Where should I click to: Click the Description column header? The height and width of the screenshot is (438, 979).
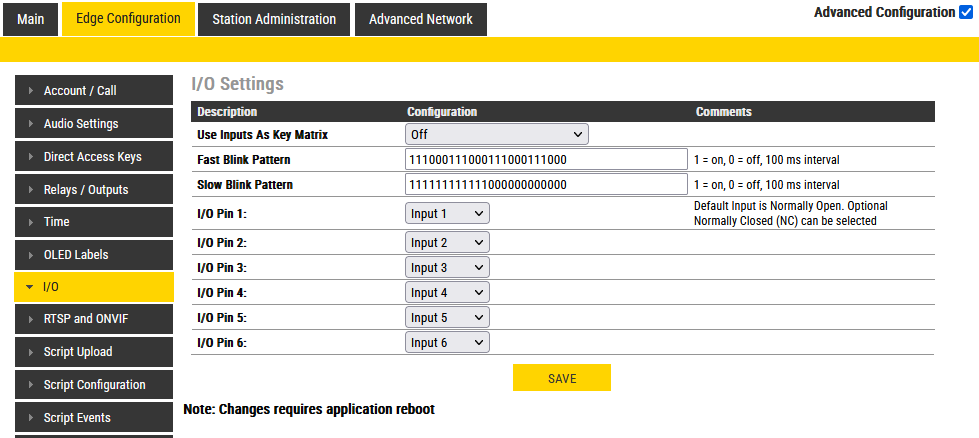pos(227,112)
